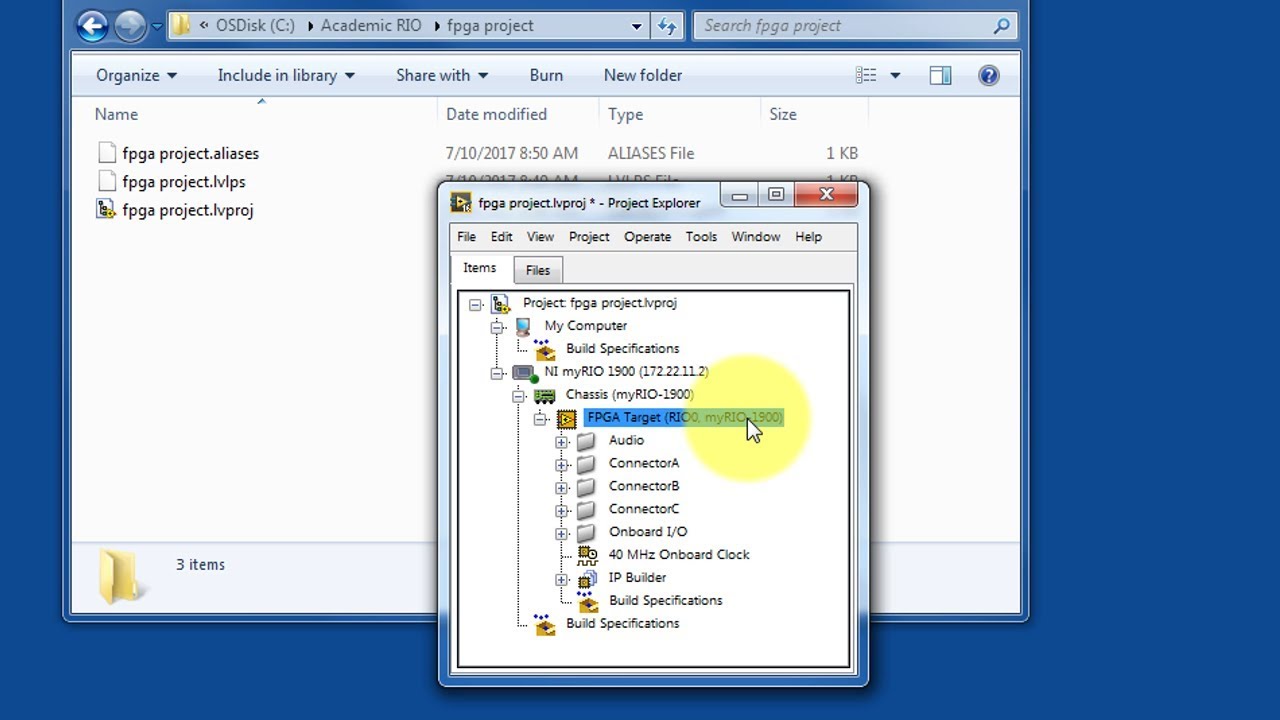Collapse the My Computer tree node

point(498,327)
